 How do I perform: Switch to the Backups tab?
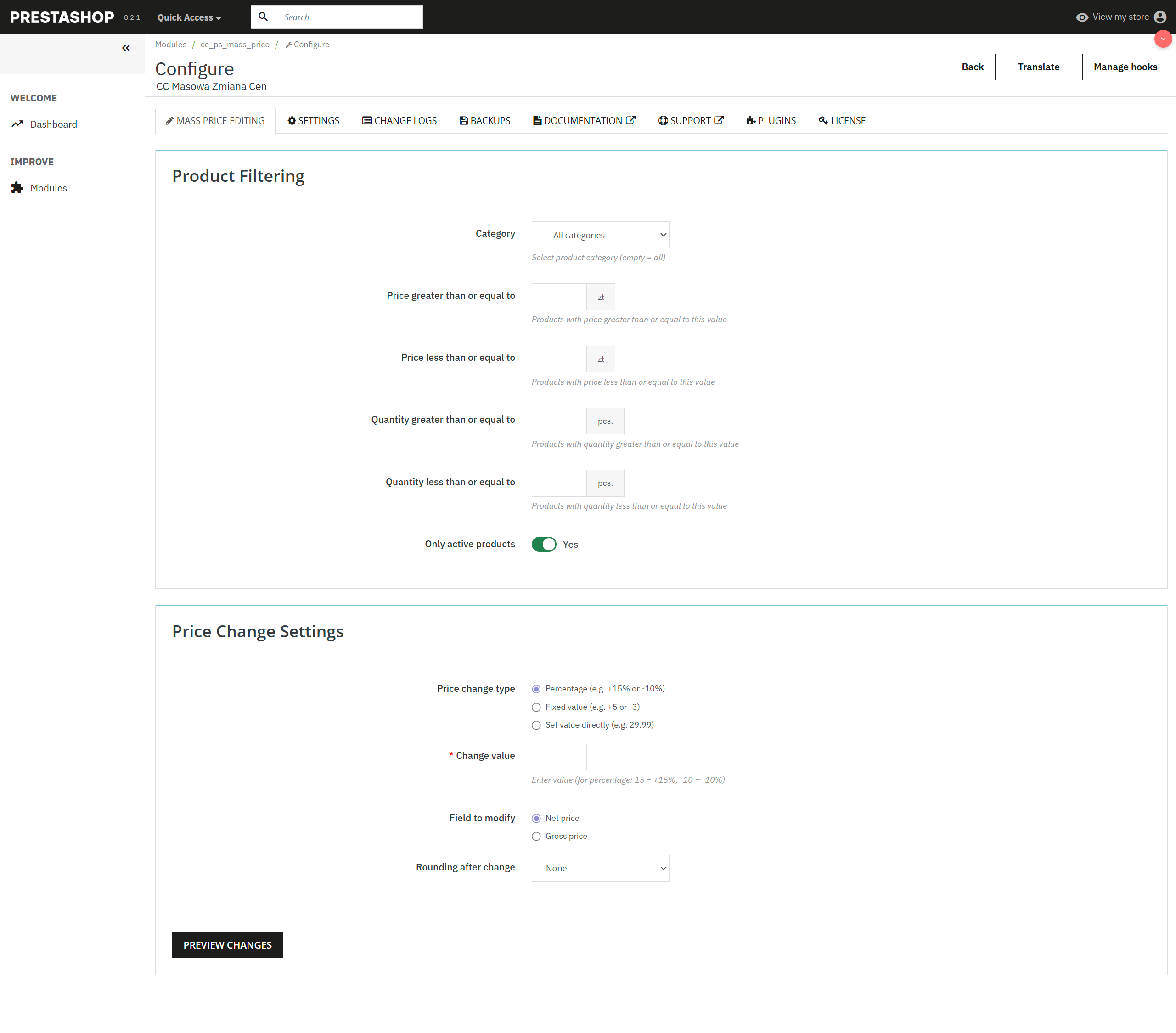coord(485,121)
